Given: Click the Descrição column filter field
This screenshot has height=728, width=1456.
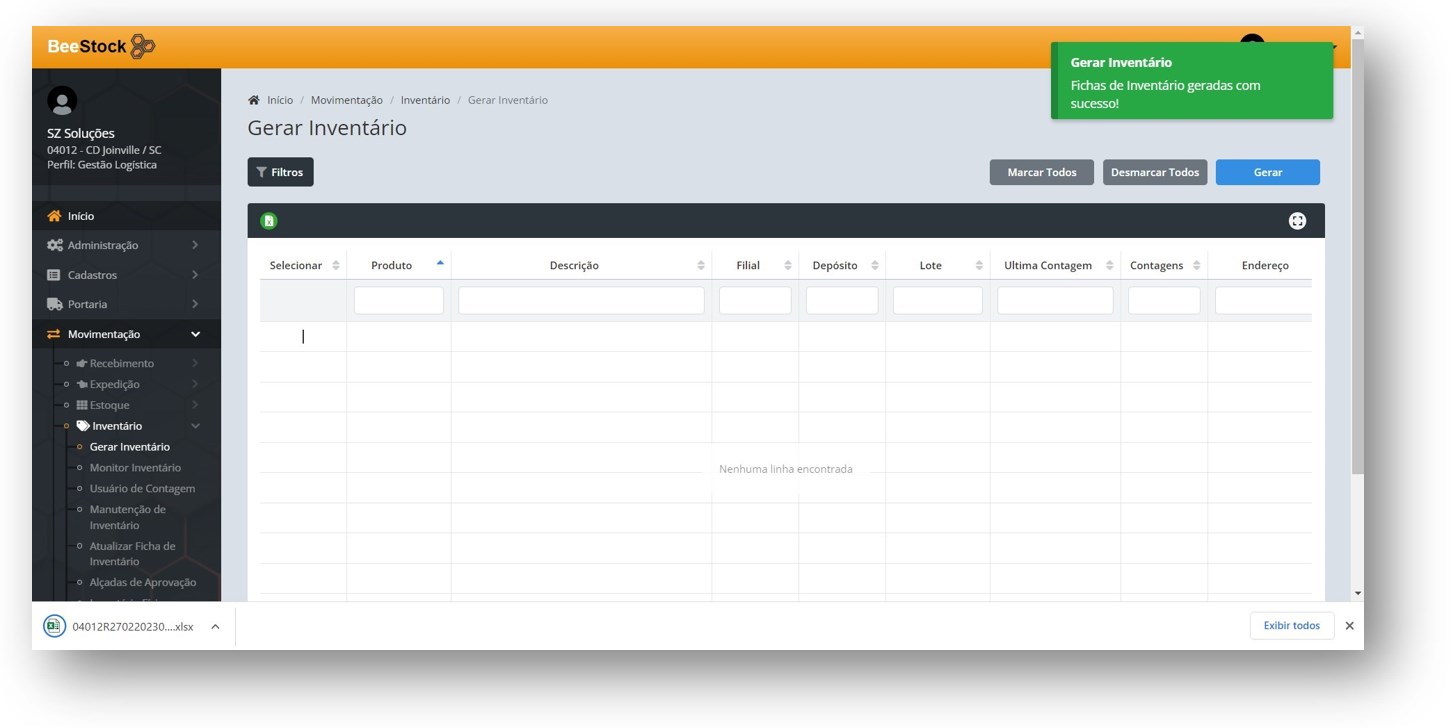Looking at the screenshot, I should click(x=580, y=300).
